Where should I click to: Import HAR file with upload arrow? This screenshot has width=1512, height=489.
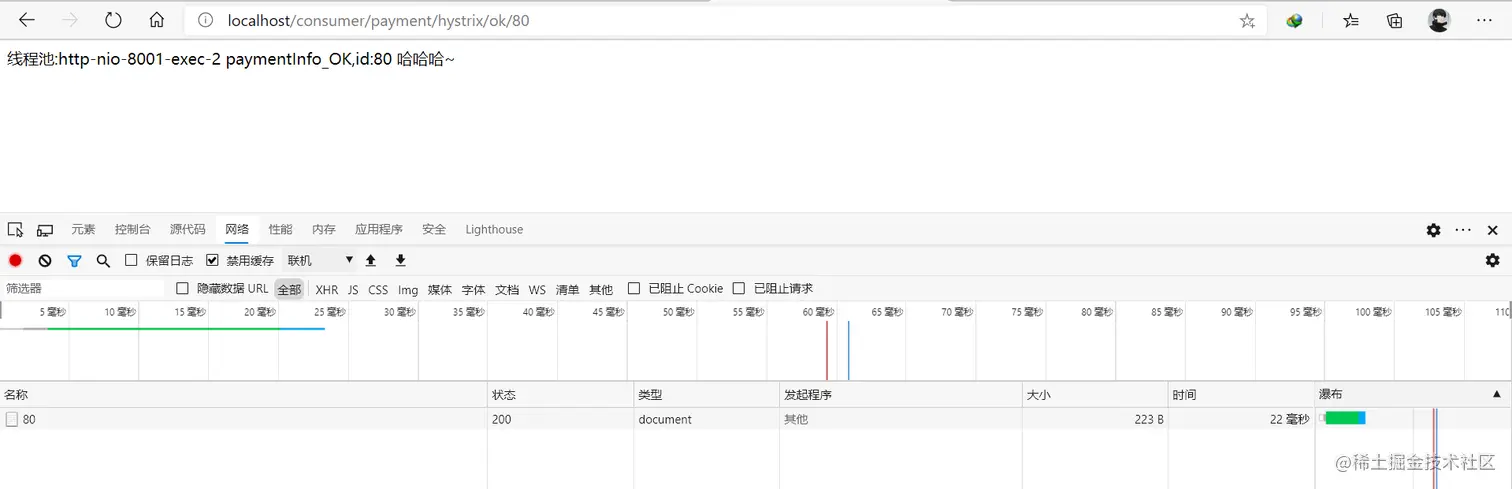(371, 260)
